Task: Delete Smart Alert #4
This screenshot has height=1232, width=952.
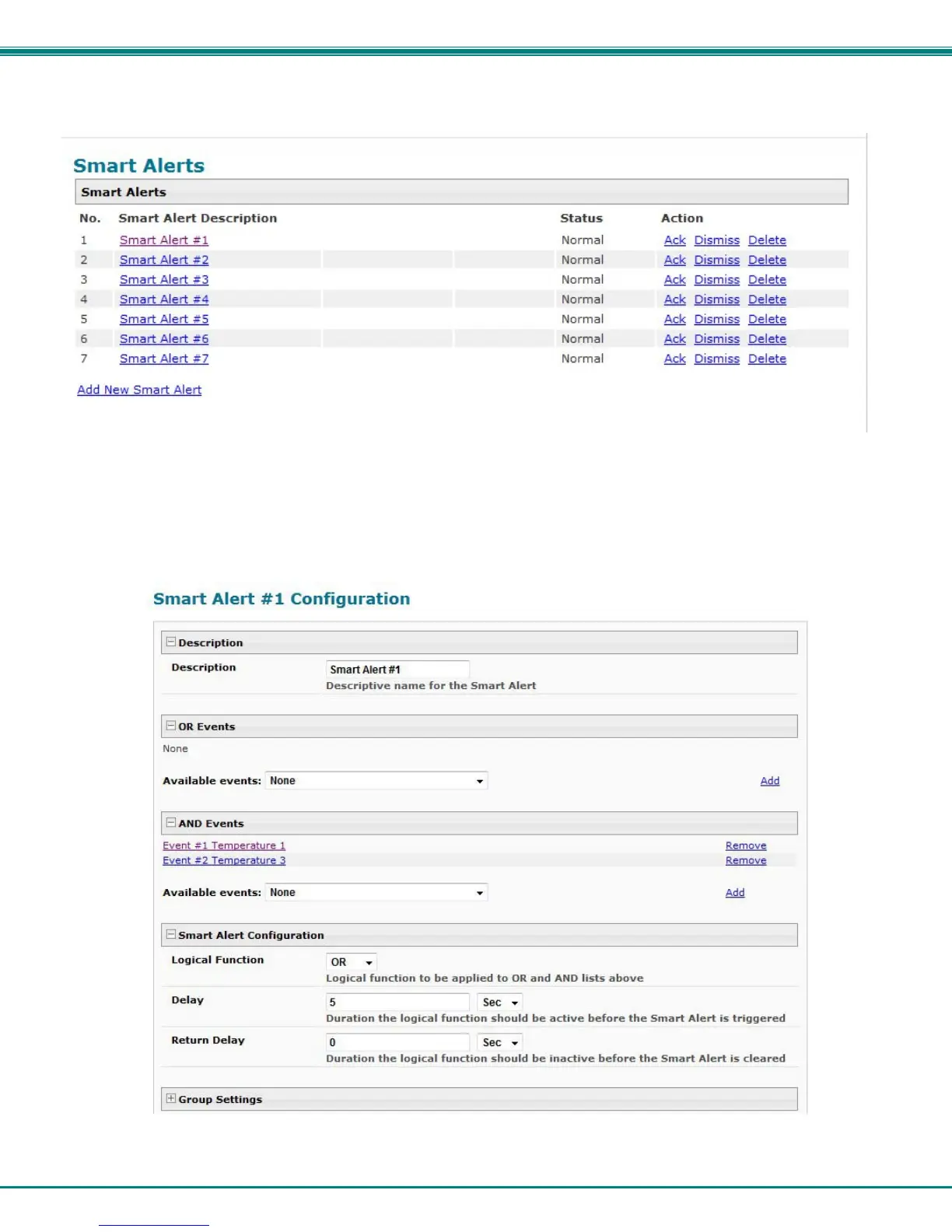Action: tap(767, 299)
